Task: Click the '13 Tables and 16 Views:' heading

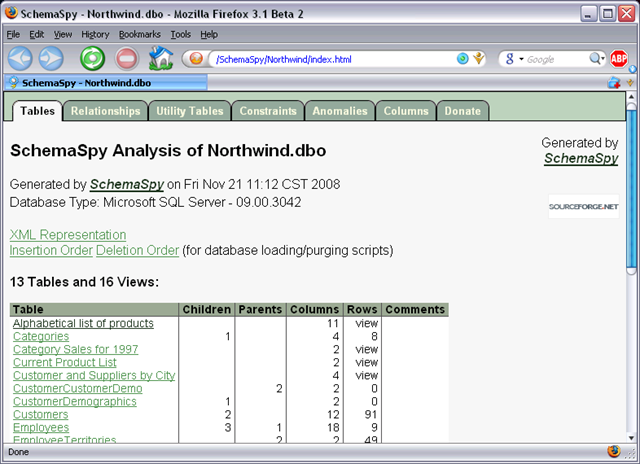Action: (84, 282)
